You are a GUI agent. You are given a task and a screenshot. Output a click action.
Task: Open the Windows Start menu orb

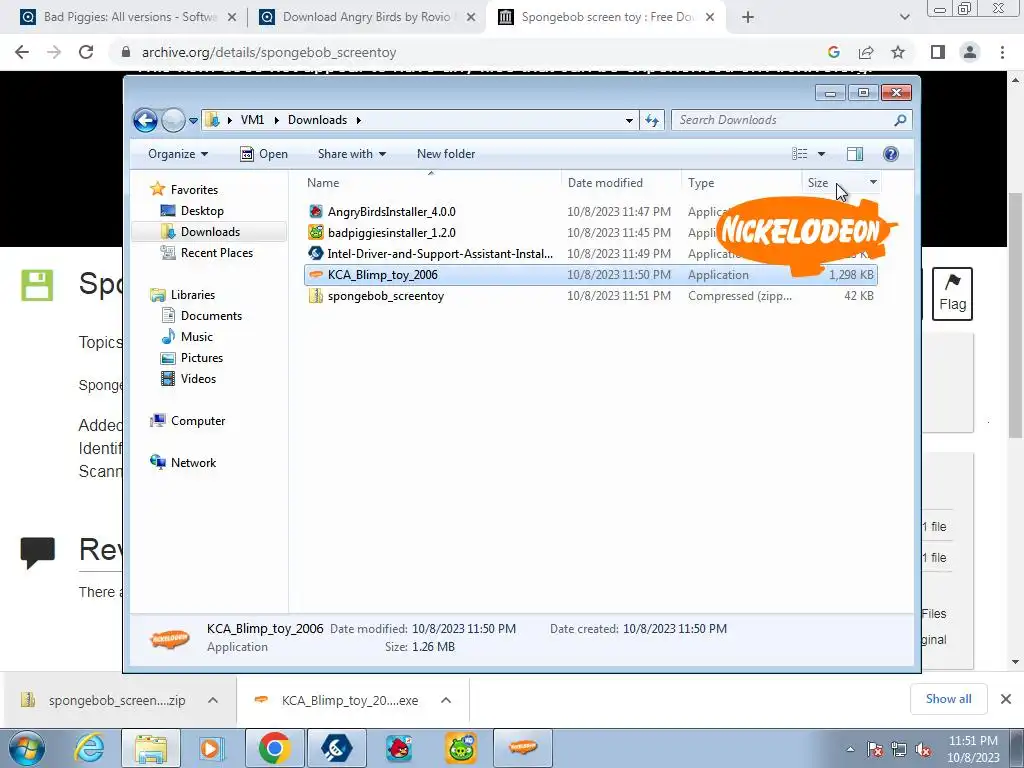click(27, 748)
